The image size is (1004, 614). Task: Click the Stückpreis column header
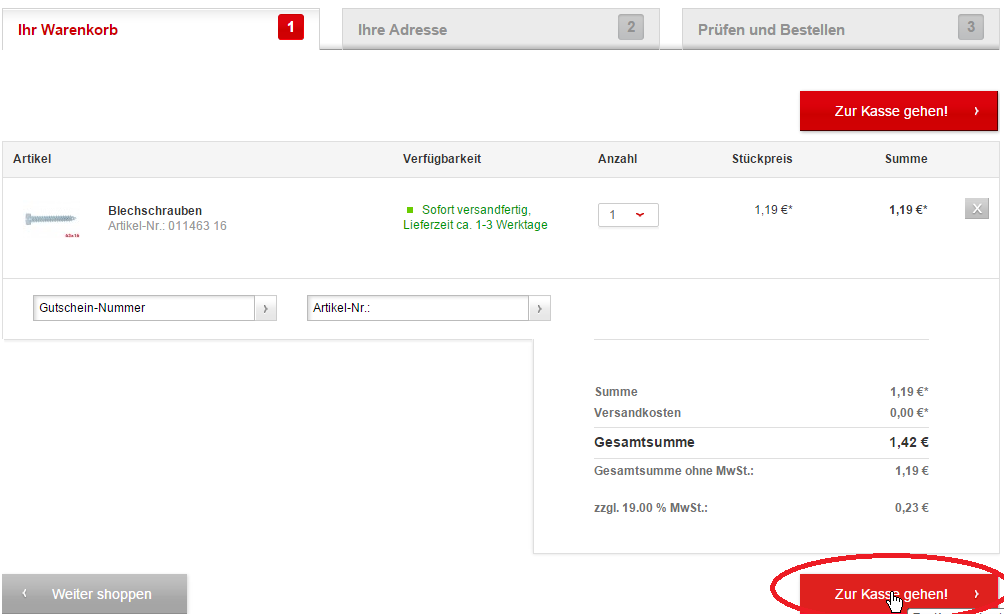point(762,159)
